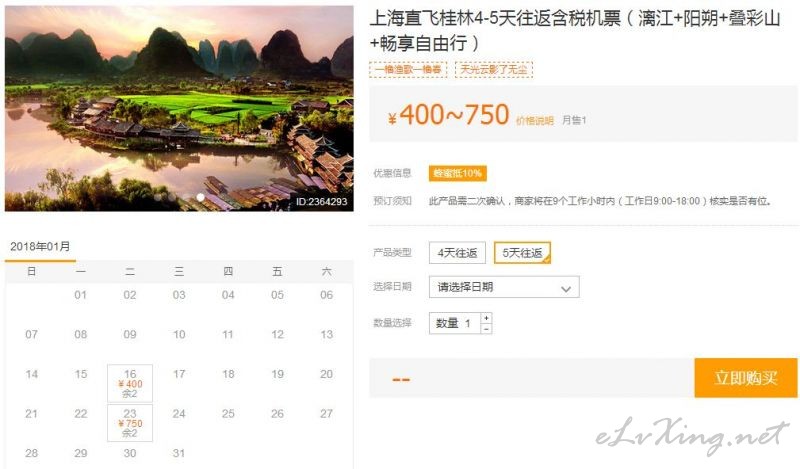Open the 2018年01月 month tab

tap(40, 246)
